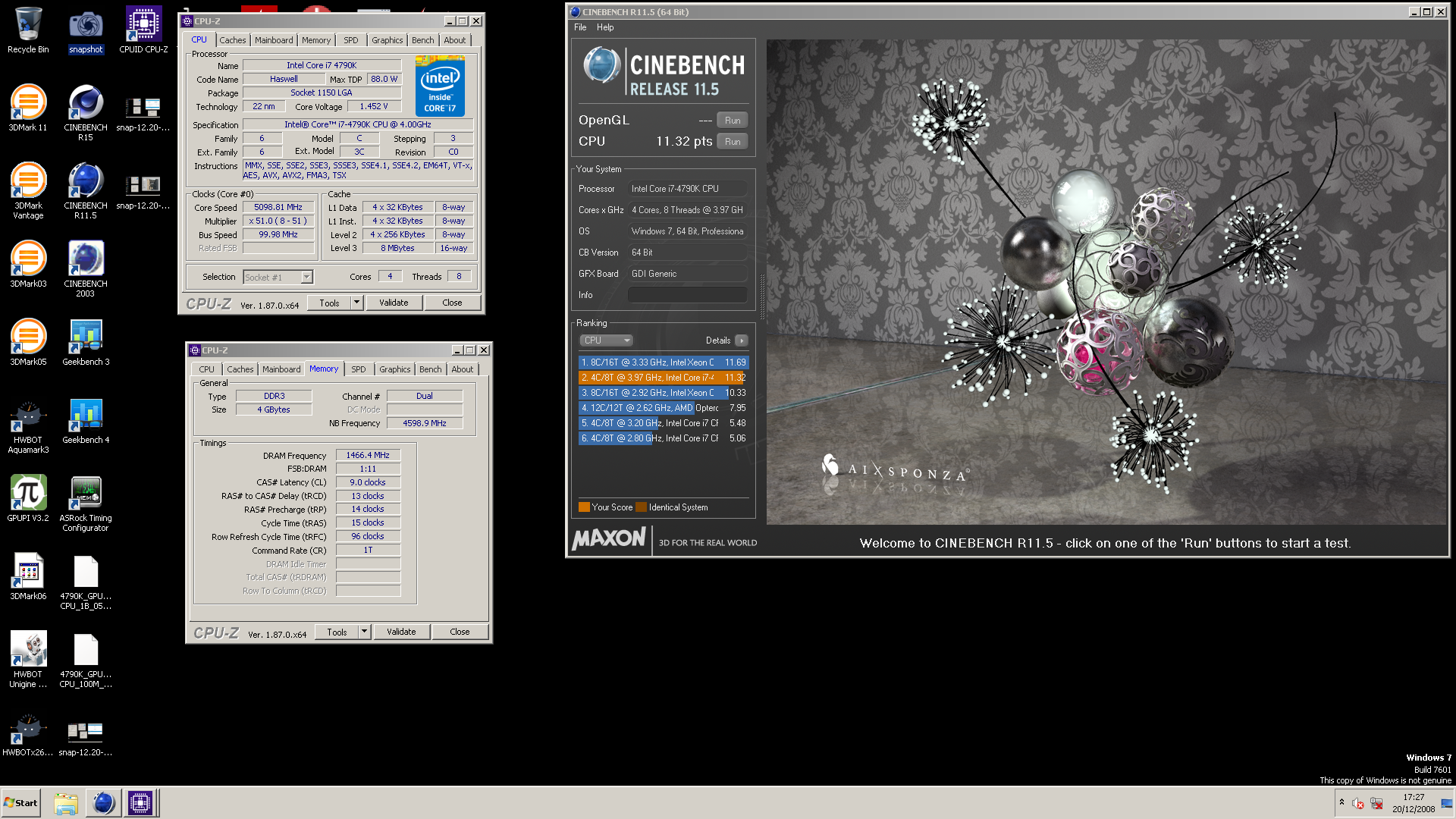This screenshot has height=819, width=1456.
Task: Launch HWBOT Aquamark3 desktop shortcut
Action: pyautogui.click(x=28, y=425)
